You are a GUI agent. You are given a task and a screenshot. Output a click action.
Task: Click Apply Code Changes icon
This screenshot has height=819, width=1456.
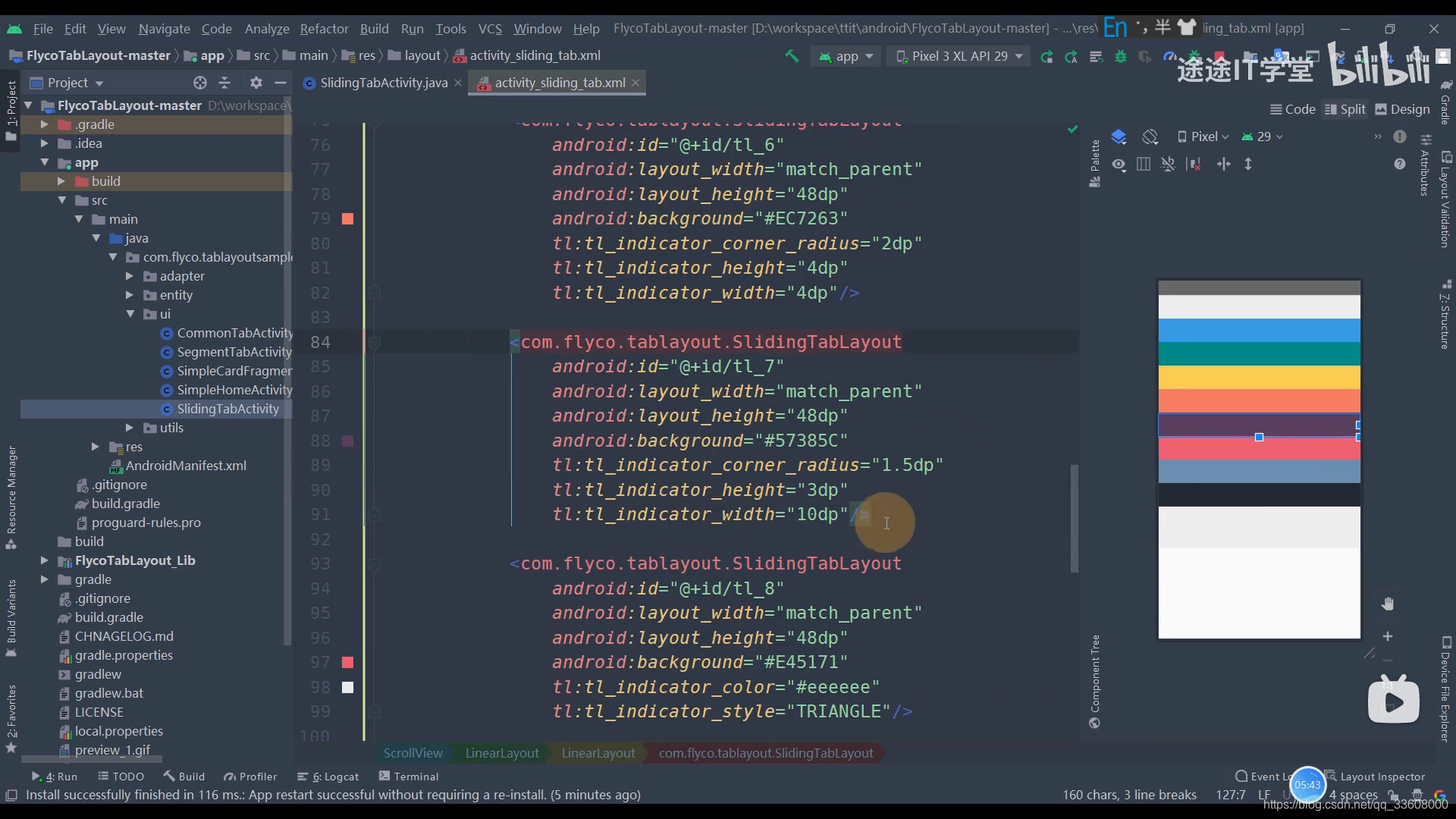click(1071, 56)
